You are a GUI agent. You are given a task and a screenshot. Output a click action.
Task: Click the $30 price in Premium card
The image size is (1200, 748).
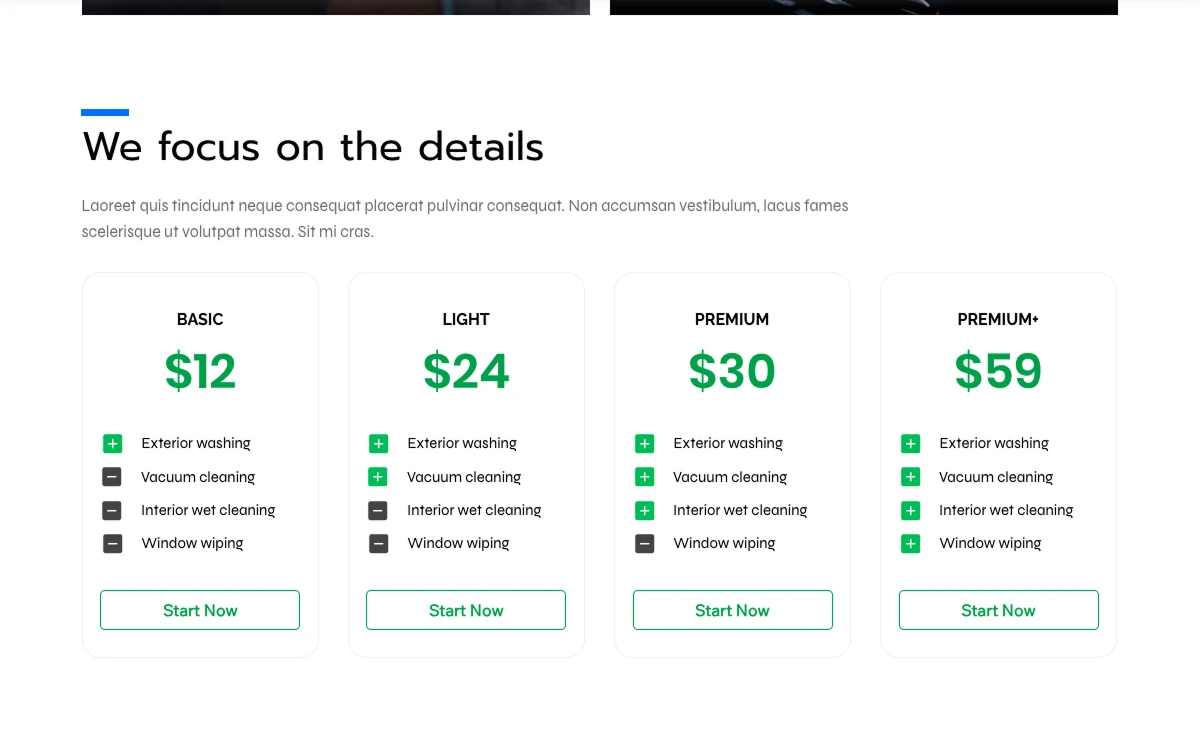(732, 371)
